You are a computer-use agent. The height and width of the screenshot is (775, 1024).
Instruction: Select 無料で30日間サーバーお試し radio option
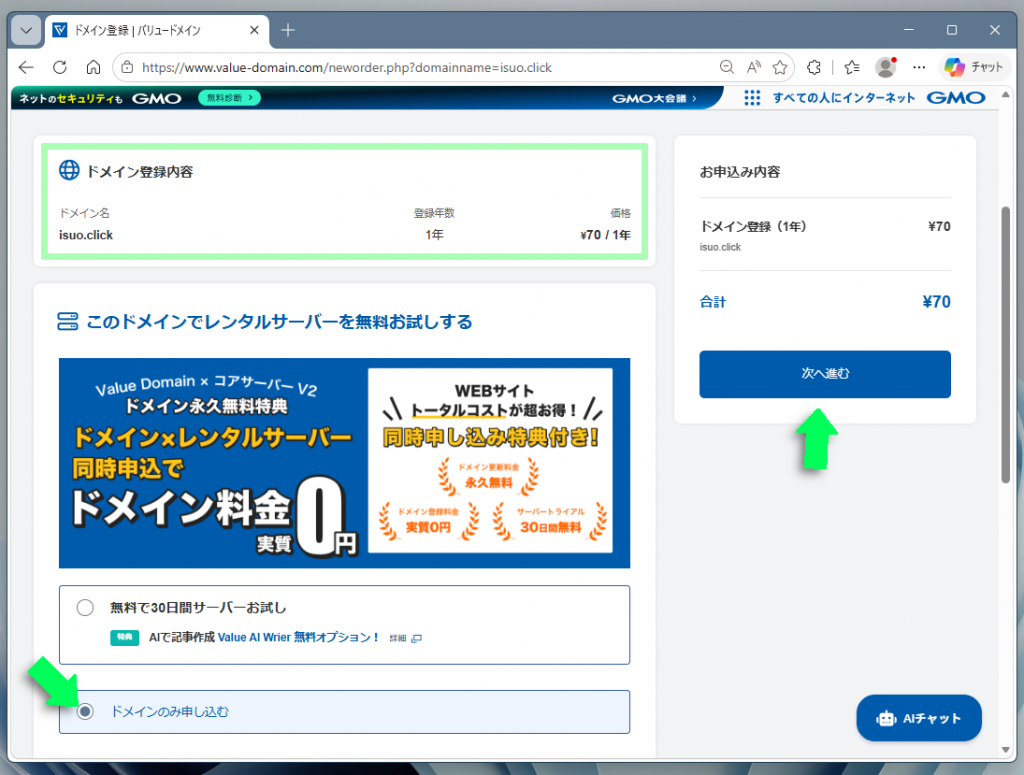click(x=85, y=608)
